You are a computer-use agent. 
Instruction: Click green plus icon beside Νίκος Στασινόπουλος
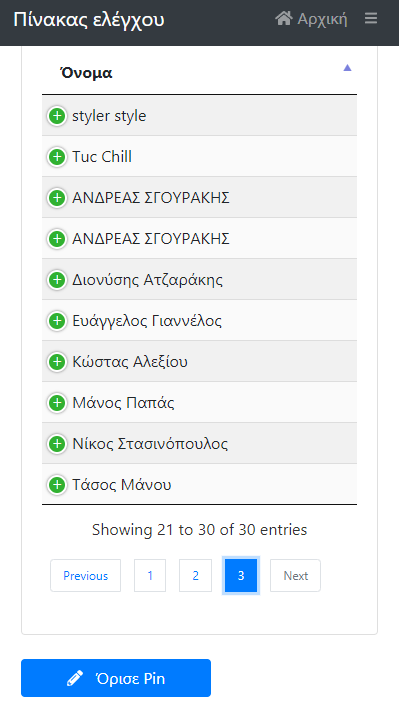(x=57, y=444)
